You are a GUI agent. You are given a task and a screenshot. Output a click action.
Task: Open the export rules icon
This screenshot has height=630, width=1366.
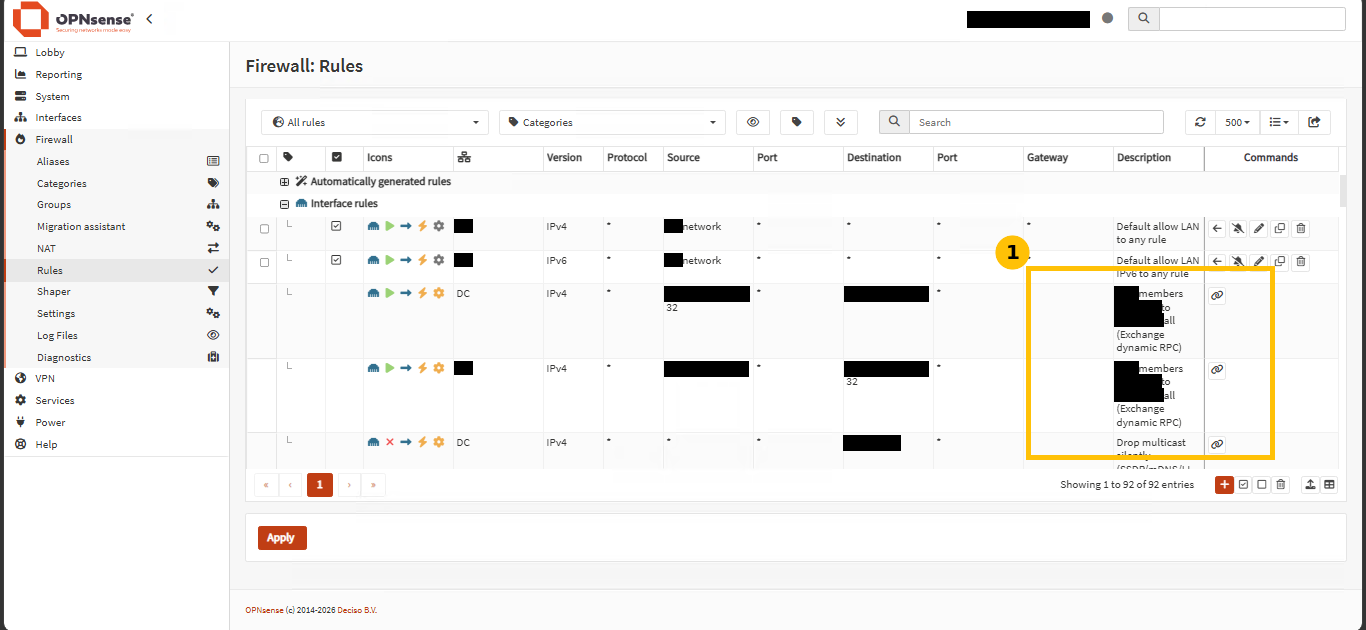pyautogui.click(x=1314, y=122)
